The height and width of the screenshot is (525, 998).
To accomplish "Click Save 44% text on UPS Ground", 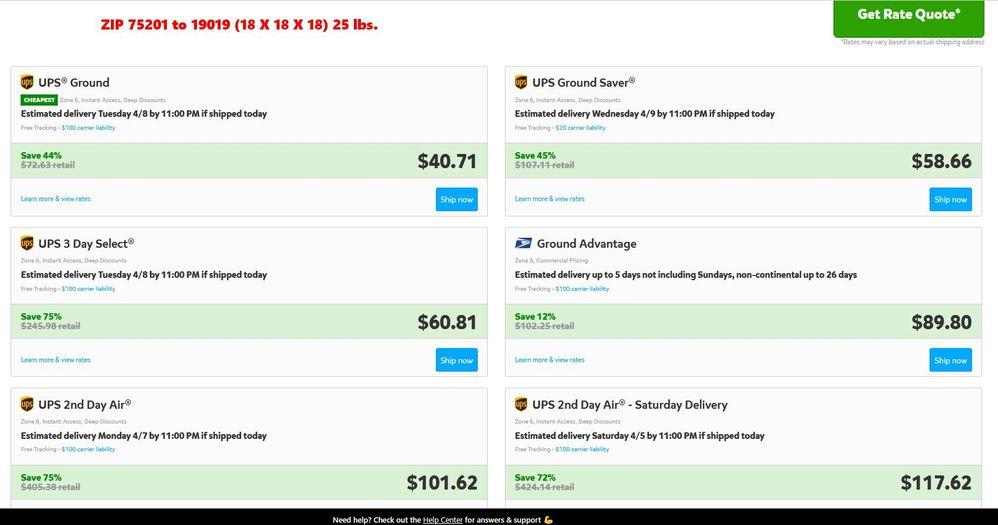I will point(41,155).
